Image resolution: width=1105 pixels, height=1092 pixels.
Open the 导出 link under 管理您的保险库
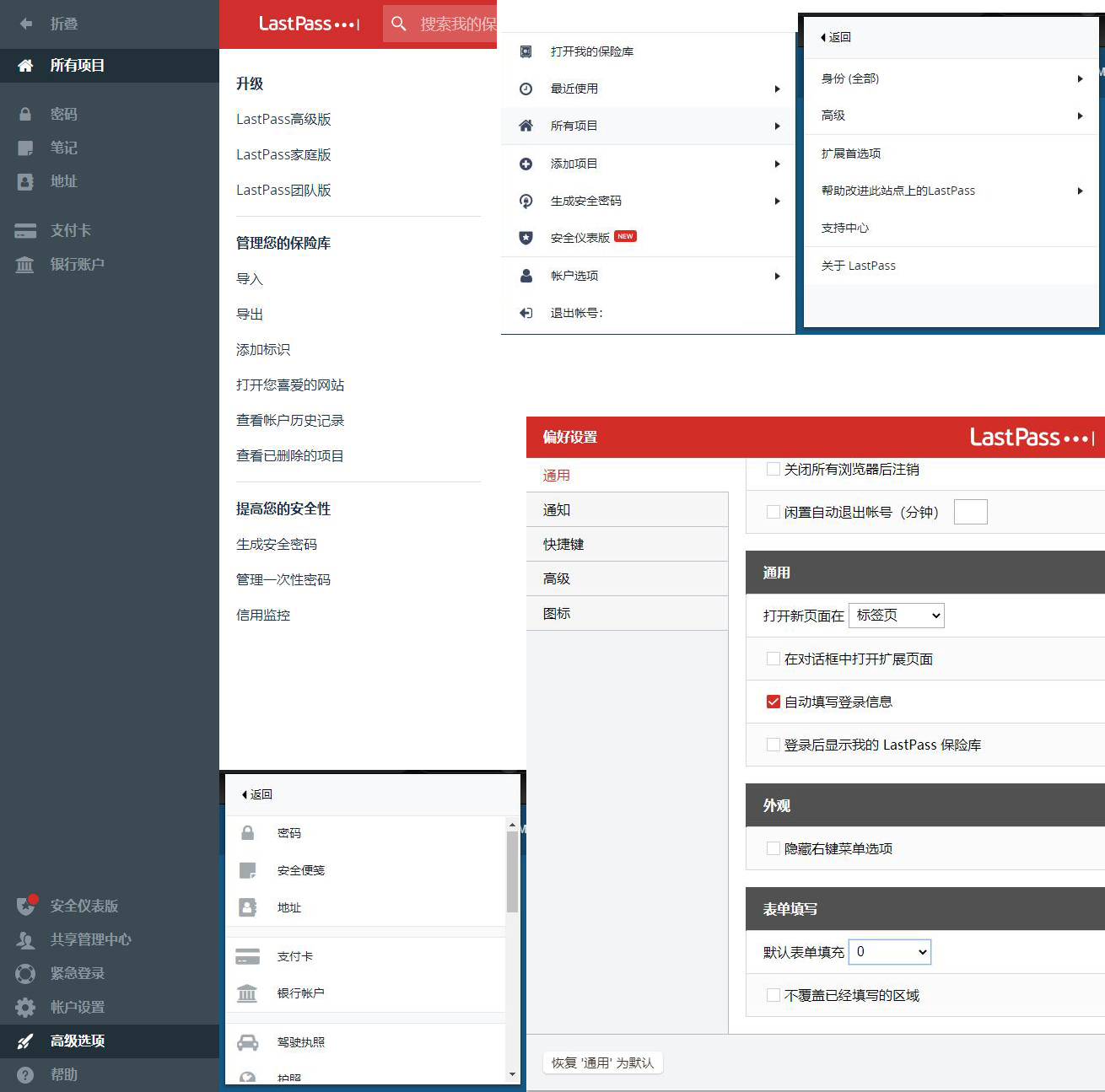click(x=250, y=315)
